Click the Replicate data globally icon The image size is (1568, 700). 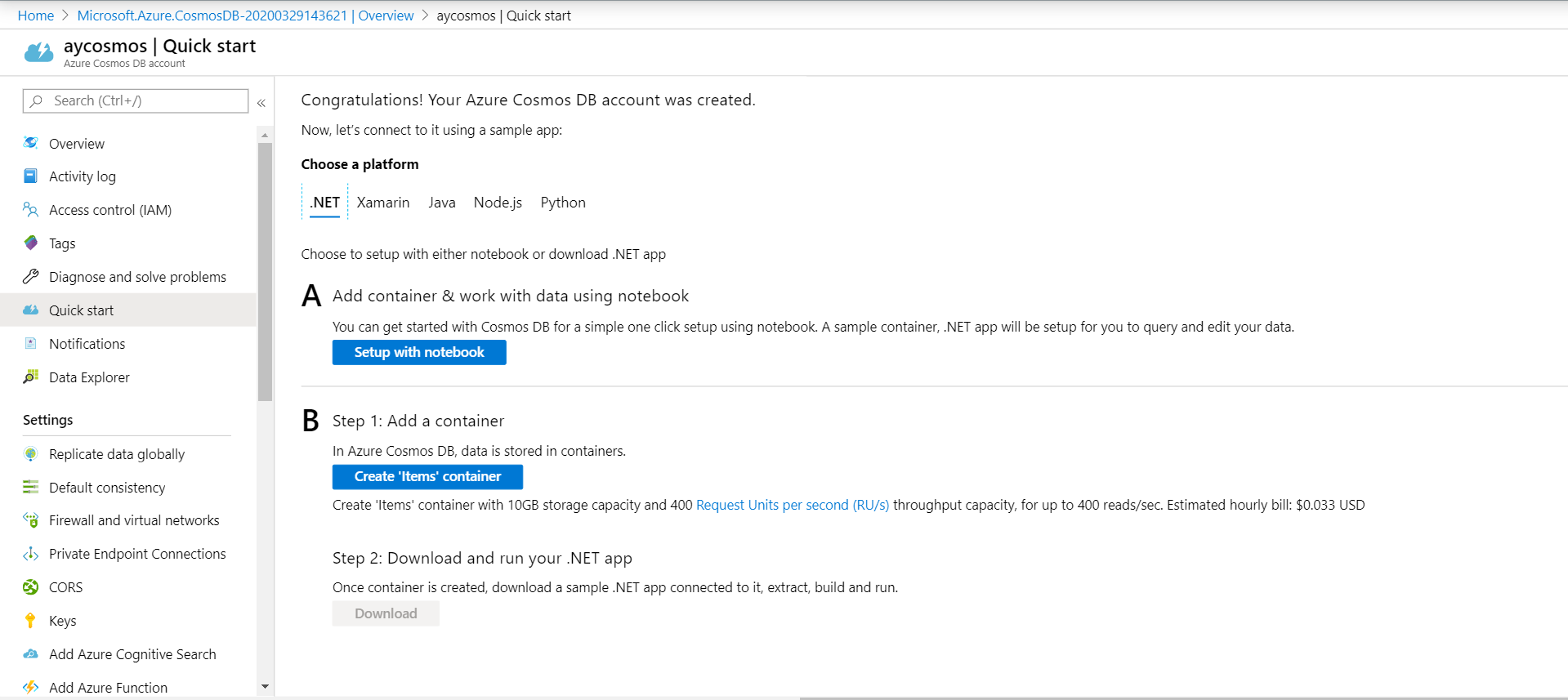tap(31, 454)
